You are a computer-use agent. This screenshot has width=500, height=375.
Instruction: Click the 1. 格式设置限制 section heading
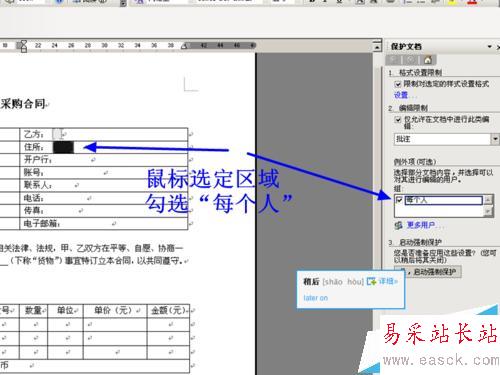(415, 72)
